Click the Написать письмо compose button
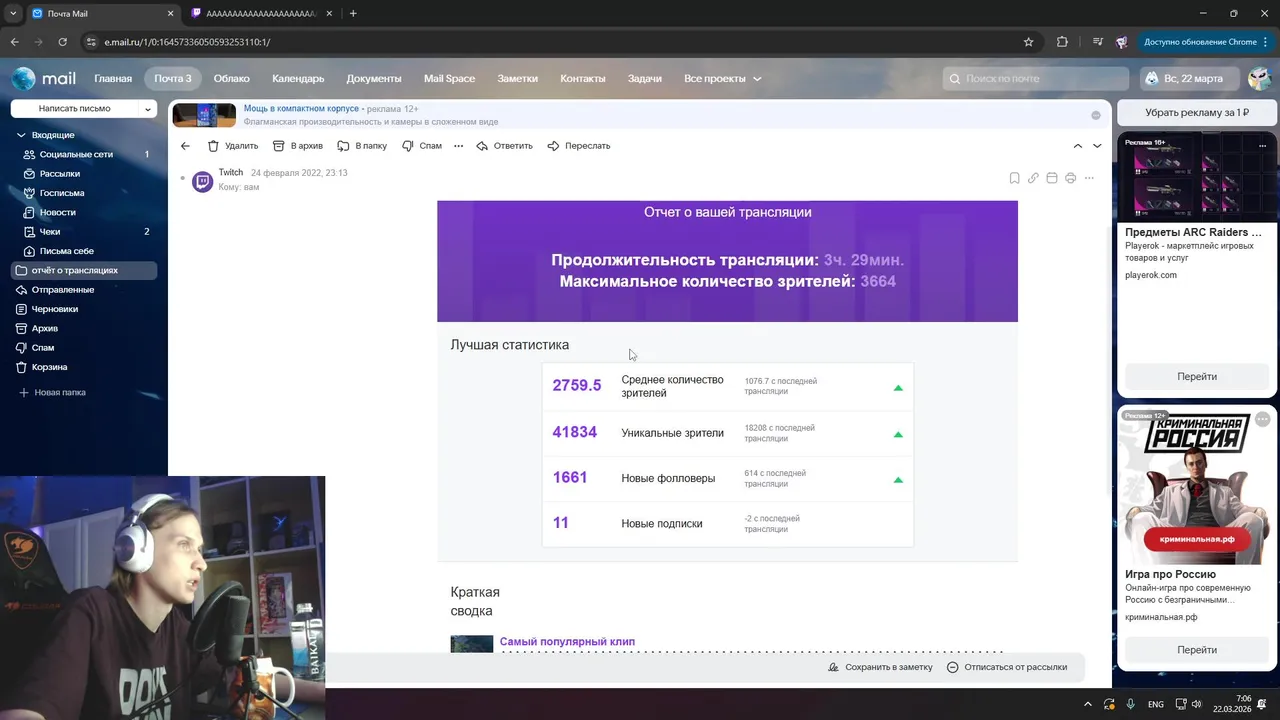This screenshot has width=1280, height=720. 75,108
